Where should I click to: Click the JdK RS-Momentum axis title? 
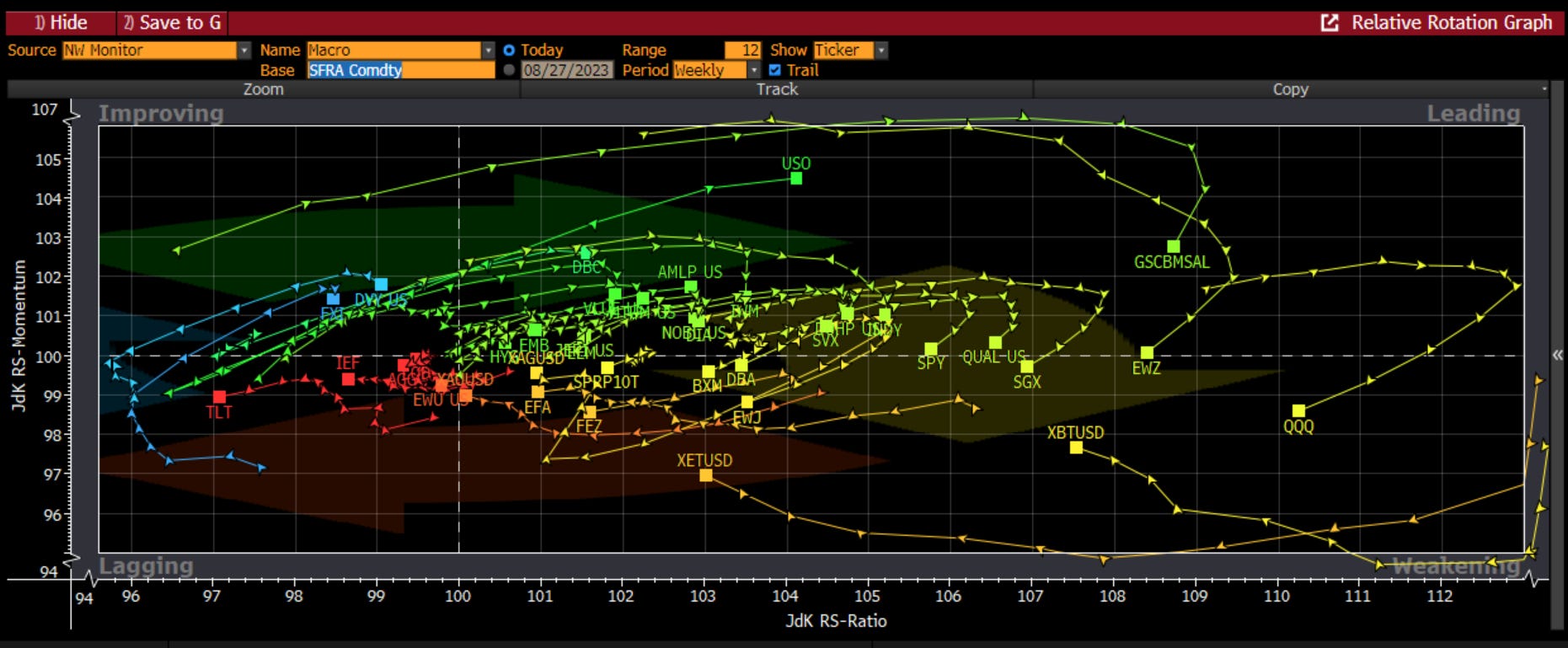pyautogui.click(x=19, y=335)
